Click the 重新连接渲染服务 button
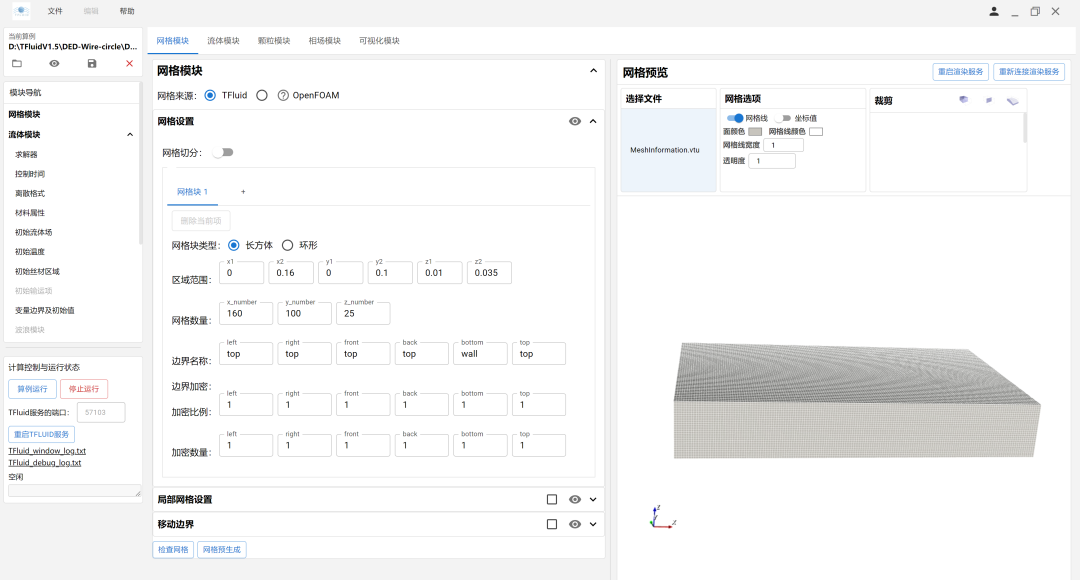Image resolution: width=1080 pixels, height=580 pixels. [1029, 72]
